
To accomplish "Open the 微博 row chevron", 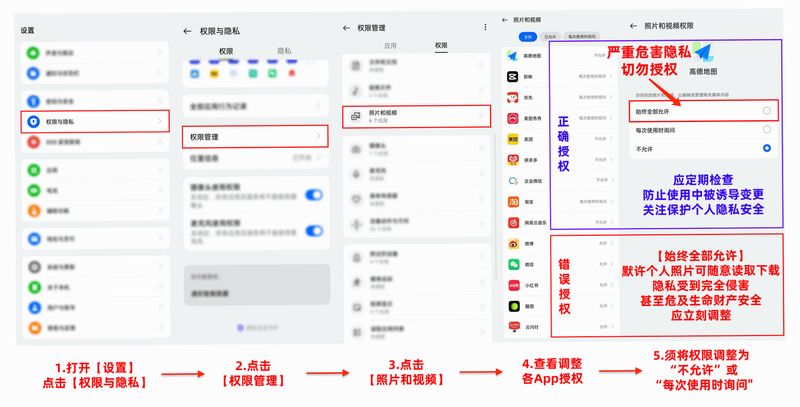I will pos(612,244).
